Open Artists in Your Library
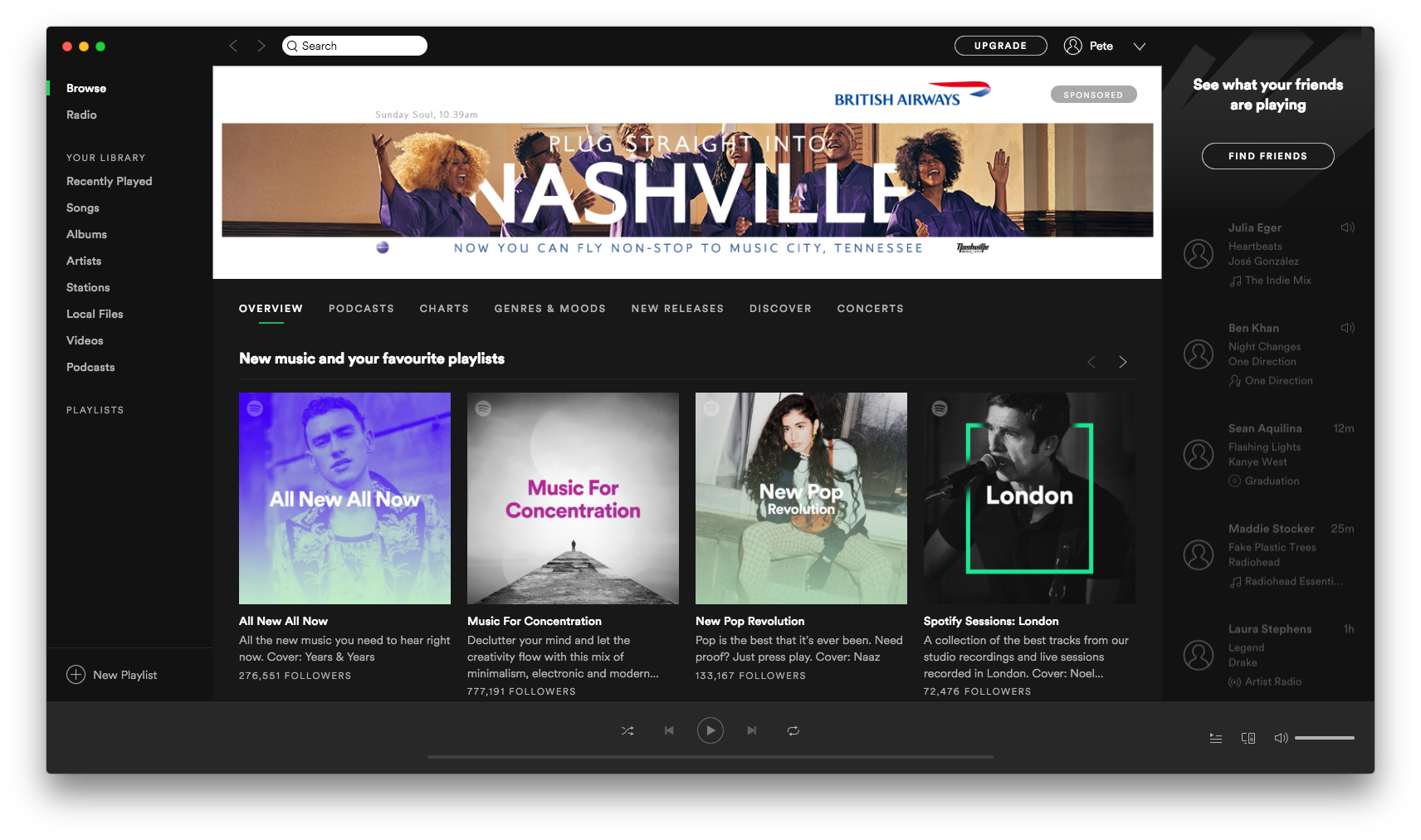Screen dimensions: 1421x840 pos(84,261)
